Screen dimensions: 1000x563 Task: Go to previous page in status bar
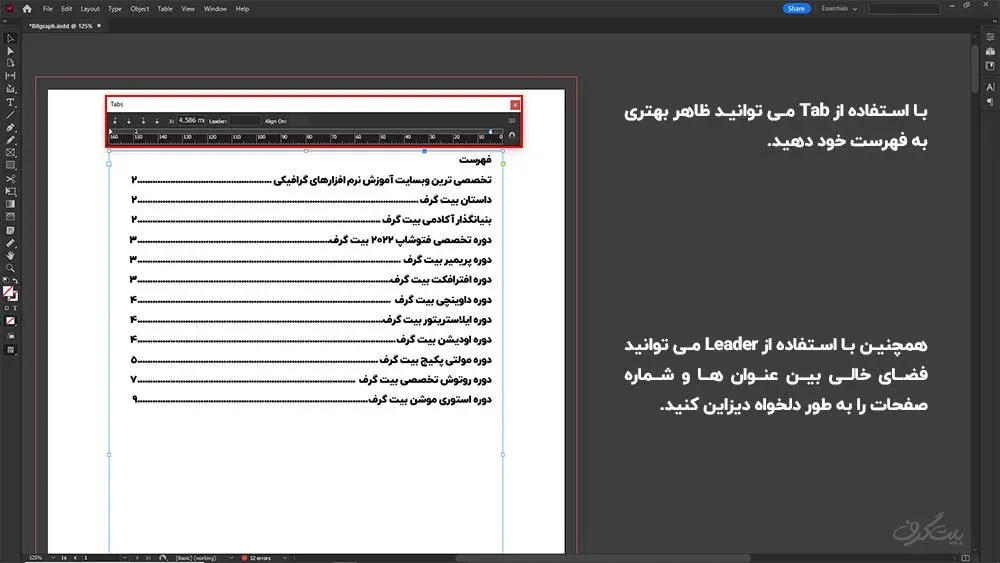(x=75, y=558)
